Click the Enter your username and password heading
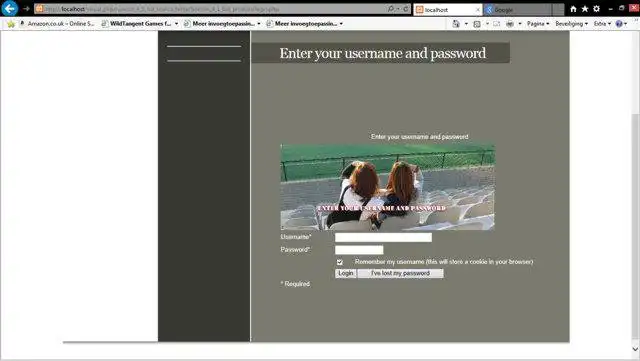 coord(382,53)
